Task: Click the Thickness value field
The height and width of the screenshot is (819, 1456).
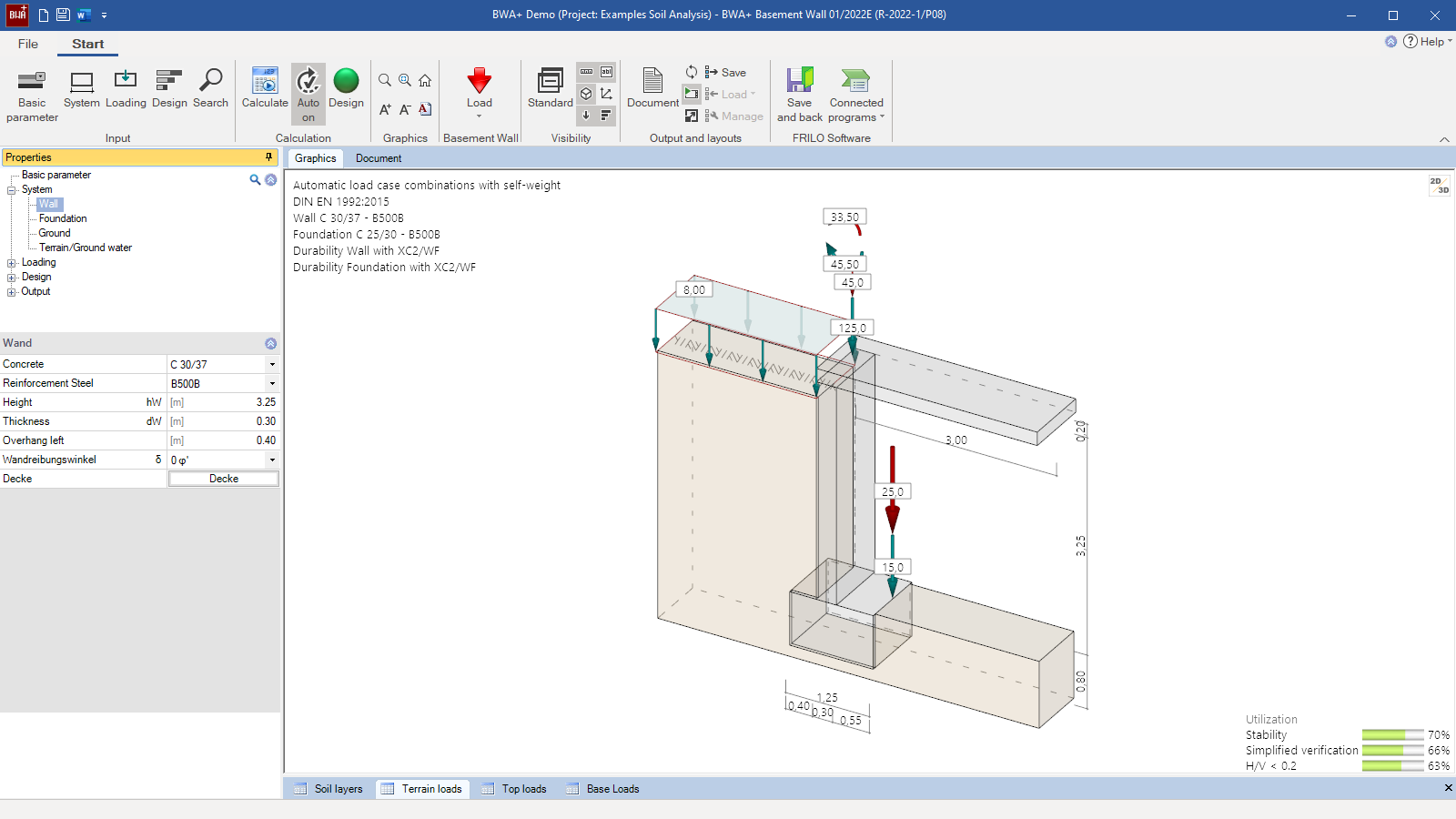Action: (223, 421)
